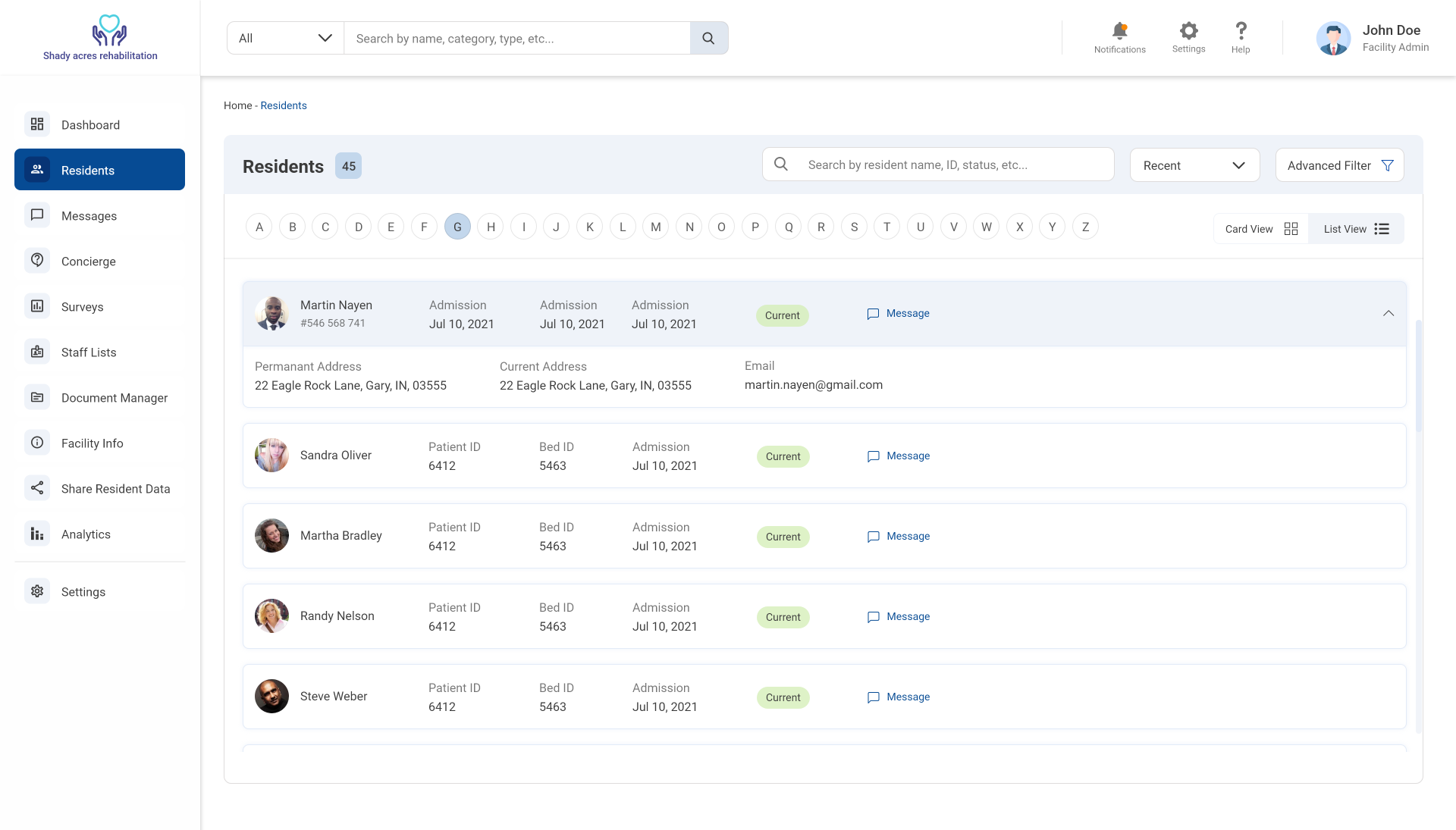
Task: Go to Document Manager in sidebar
Action: [x=114, y=398]
